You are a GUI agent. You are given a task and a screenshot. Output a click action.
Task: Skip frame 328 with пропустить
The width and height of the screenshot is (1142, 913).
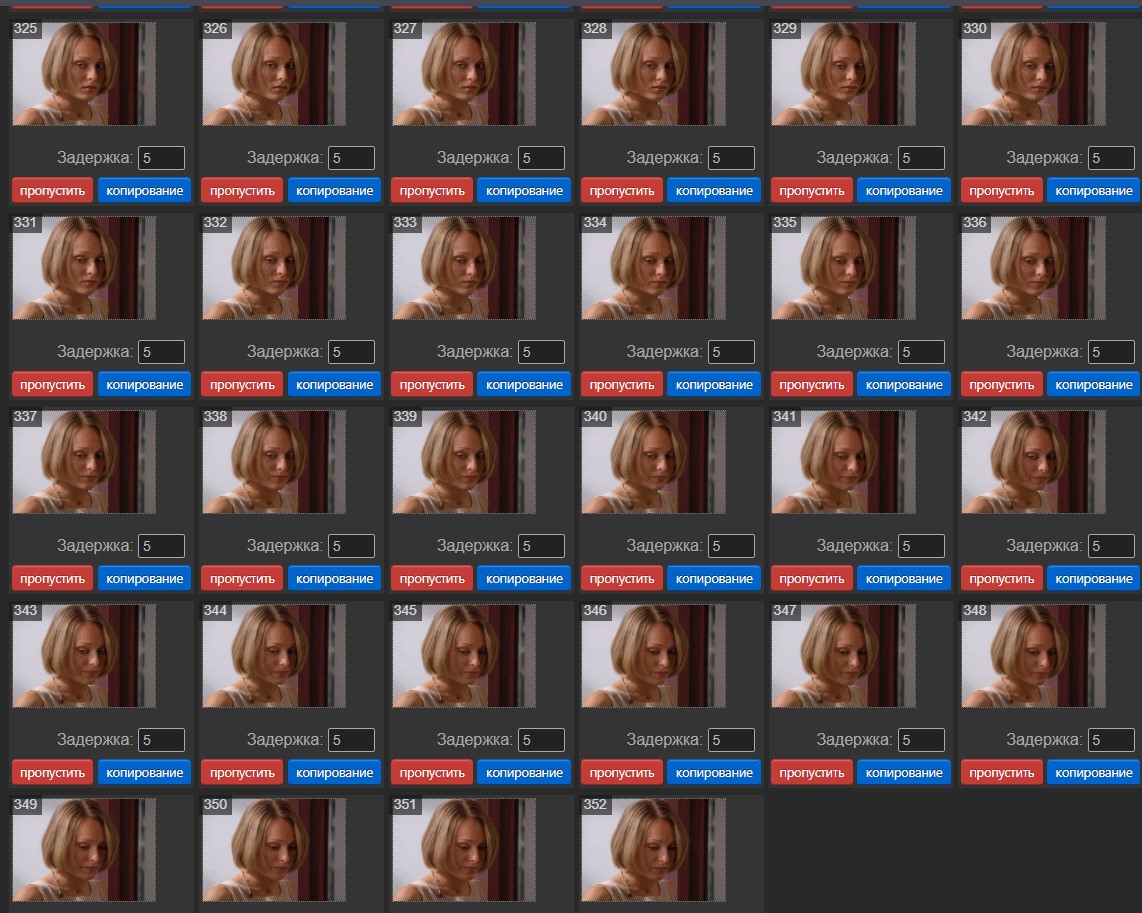click(622, 191)
